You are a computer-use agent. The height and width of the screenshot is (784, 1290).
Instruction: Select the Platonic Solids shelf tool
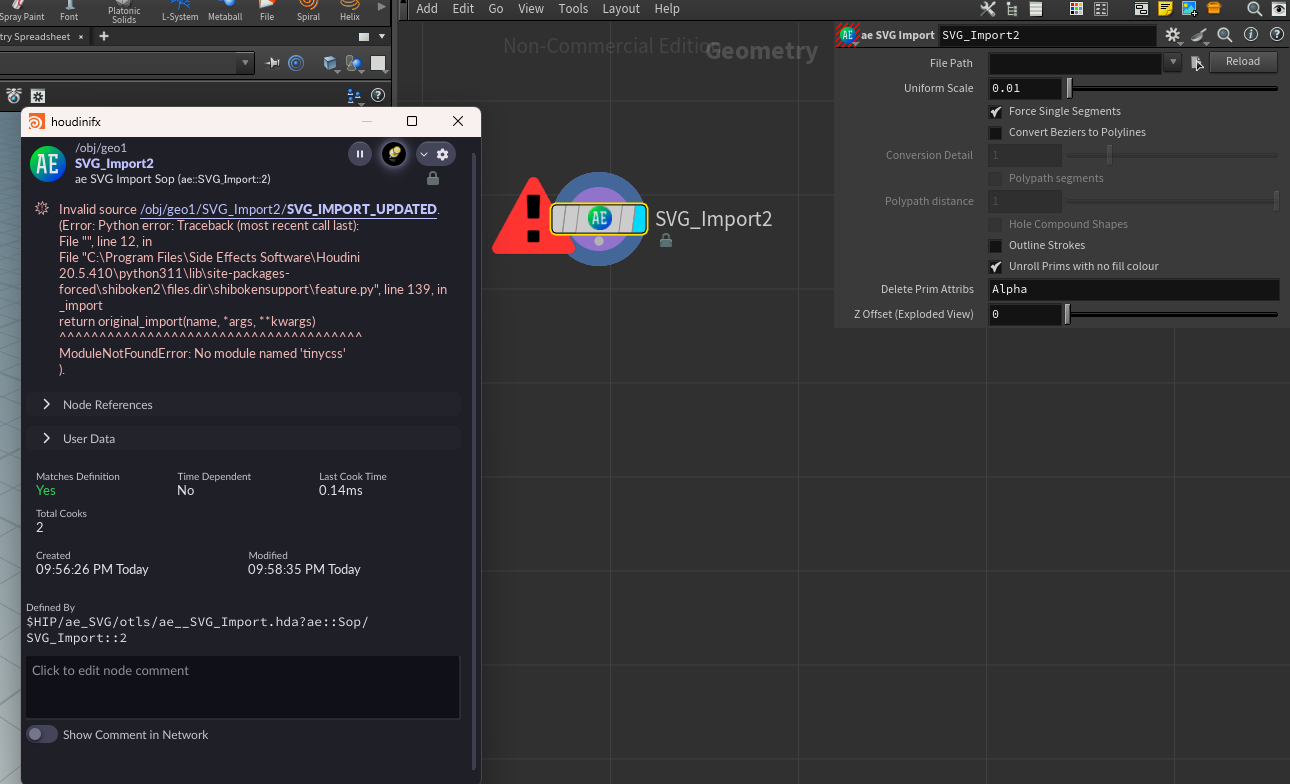click(x=124, y=12)
